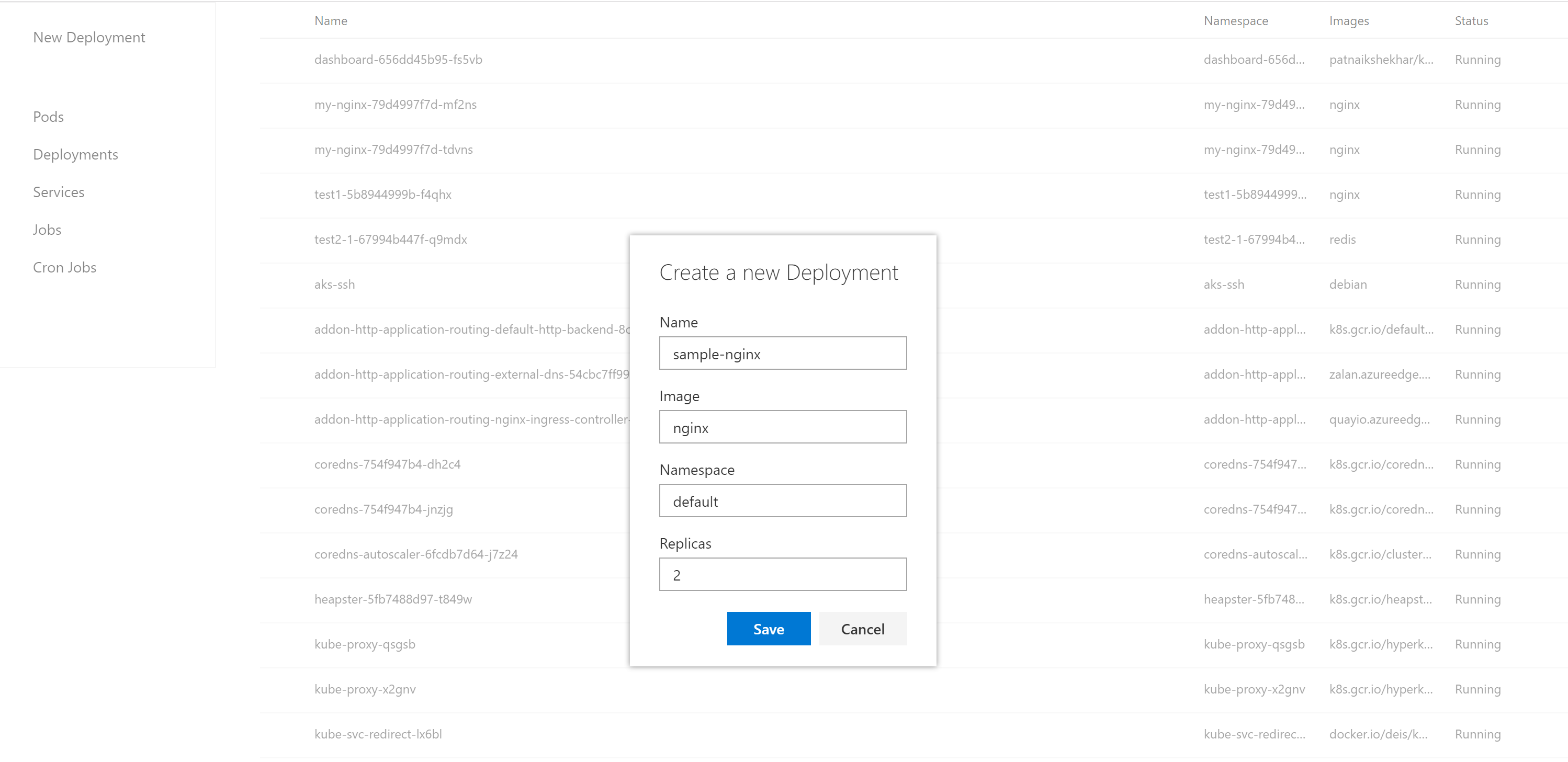Click the Image field containing nginx
This screenshot has width=1568, height=762.
pos(783,427)
